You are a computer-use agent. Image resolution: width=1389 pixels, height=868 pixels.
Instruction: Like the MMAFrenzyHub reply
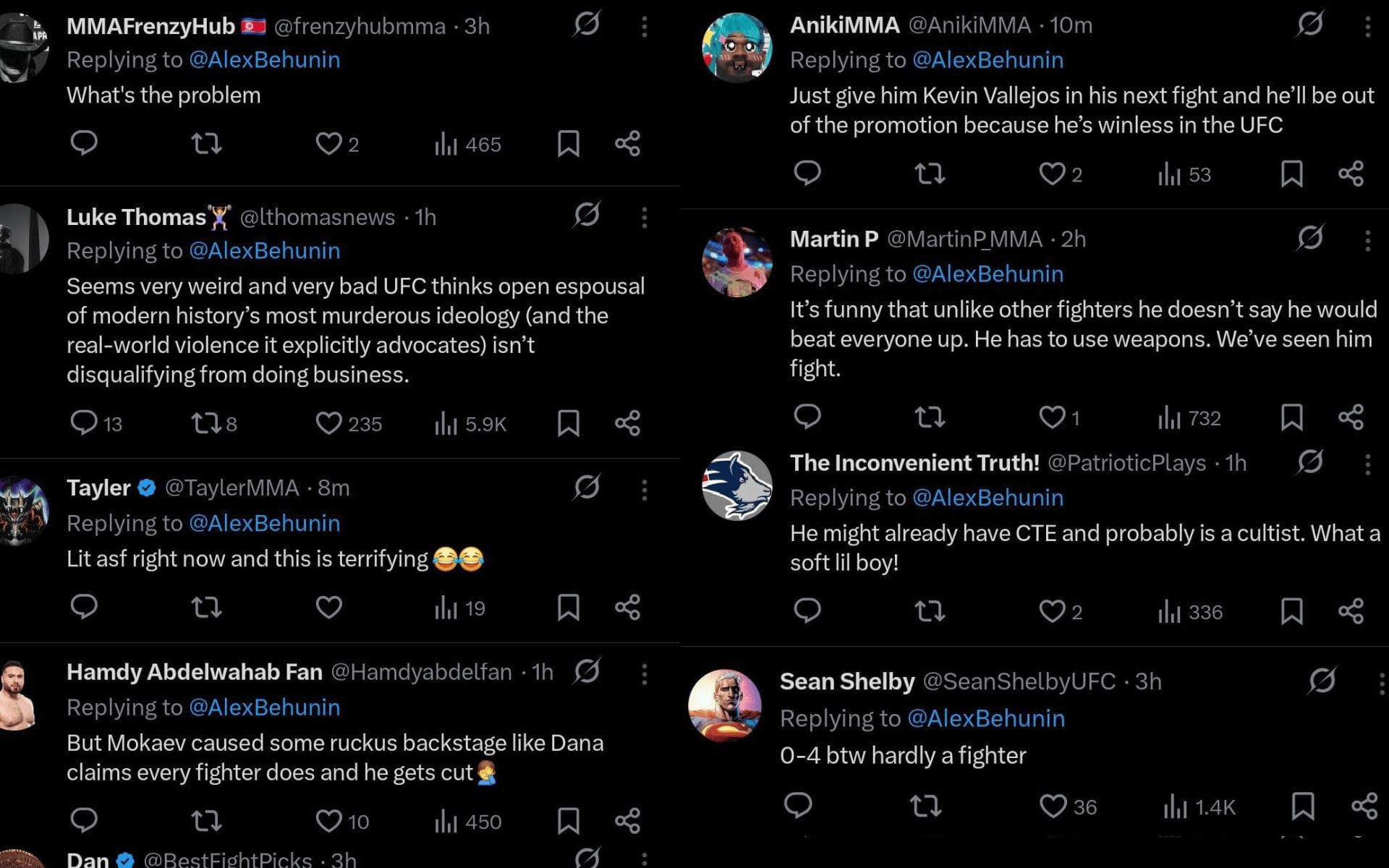pyautogui.click(x=328, y=143)
